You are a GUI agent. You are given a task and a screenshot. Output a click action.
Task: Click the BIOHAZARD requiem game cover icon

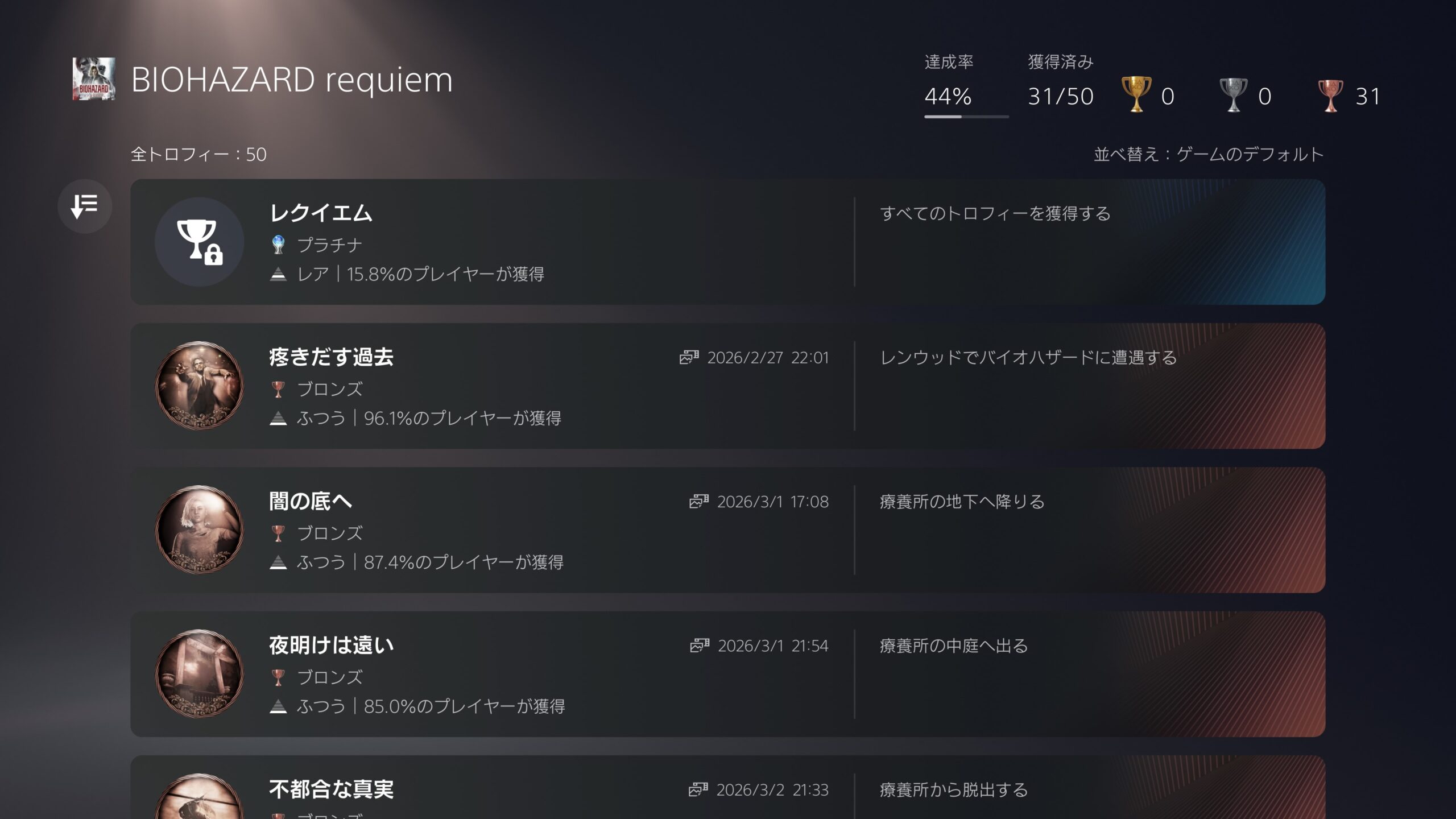(x=94, y=79)
